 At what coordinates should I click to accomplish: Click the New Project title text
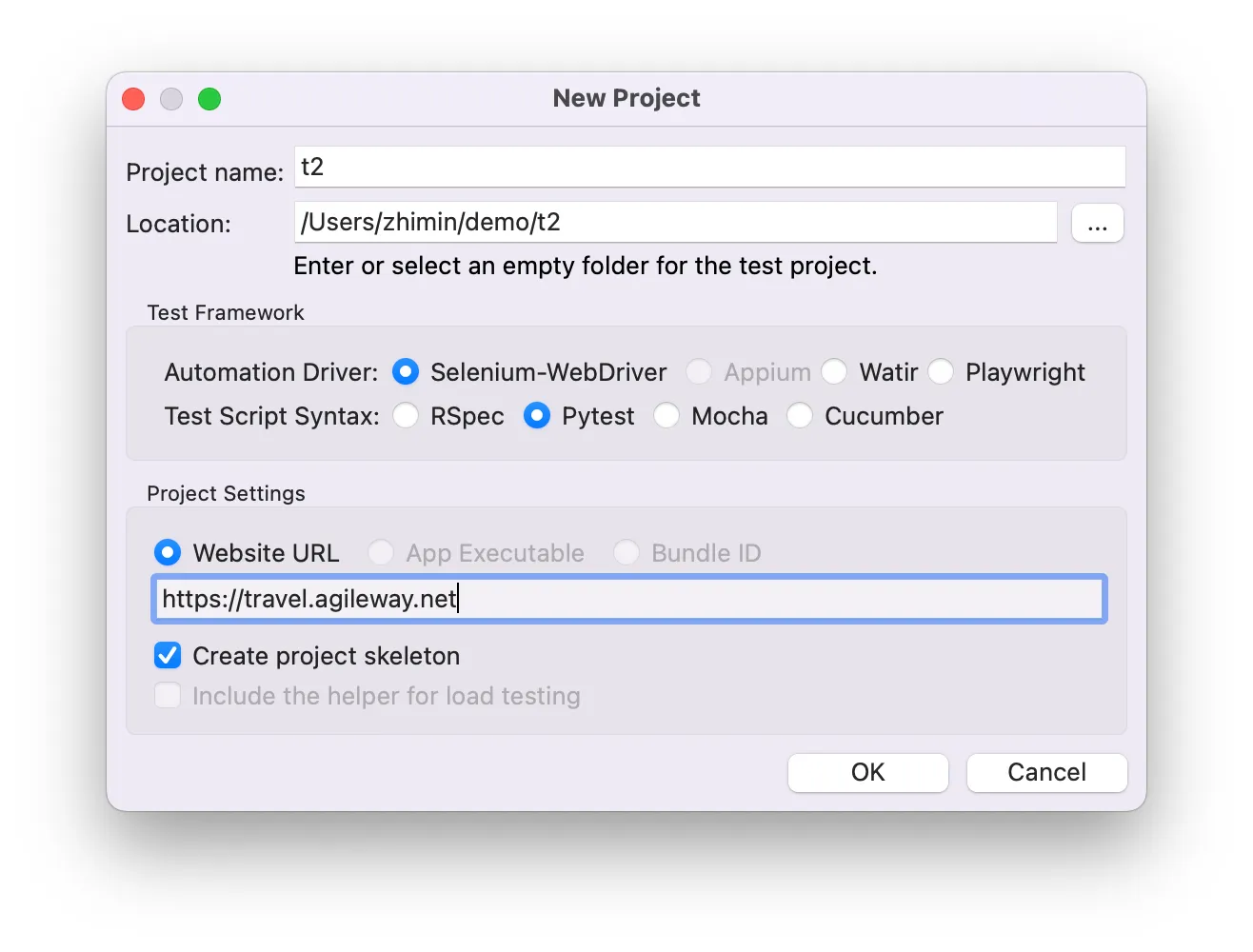626,98
